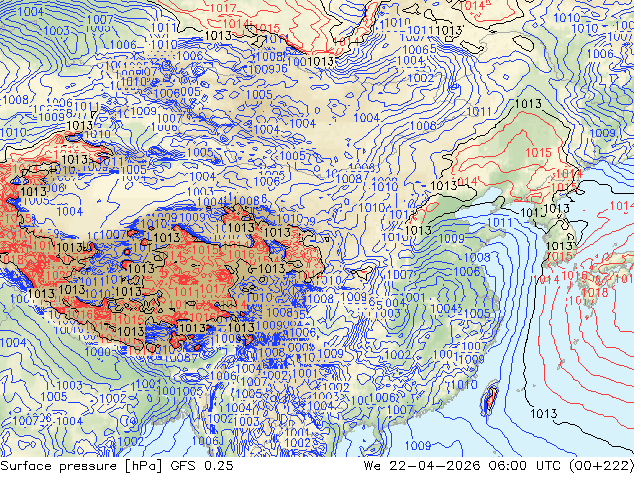Click the blue "1009" label in the South China Sea
634x490 pixels.
pos(418,446)
